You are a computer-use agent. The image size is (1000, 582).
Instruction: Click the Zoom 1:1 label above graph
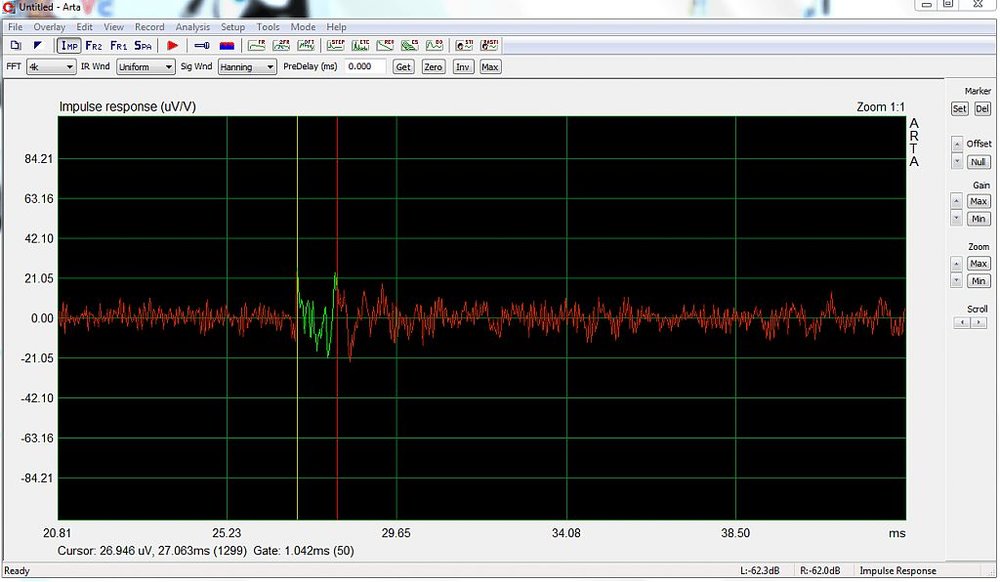pos(880,107)
